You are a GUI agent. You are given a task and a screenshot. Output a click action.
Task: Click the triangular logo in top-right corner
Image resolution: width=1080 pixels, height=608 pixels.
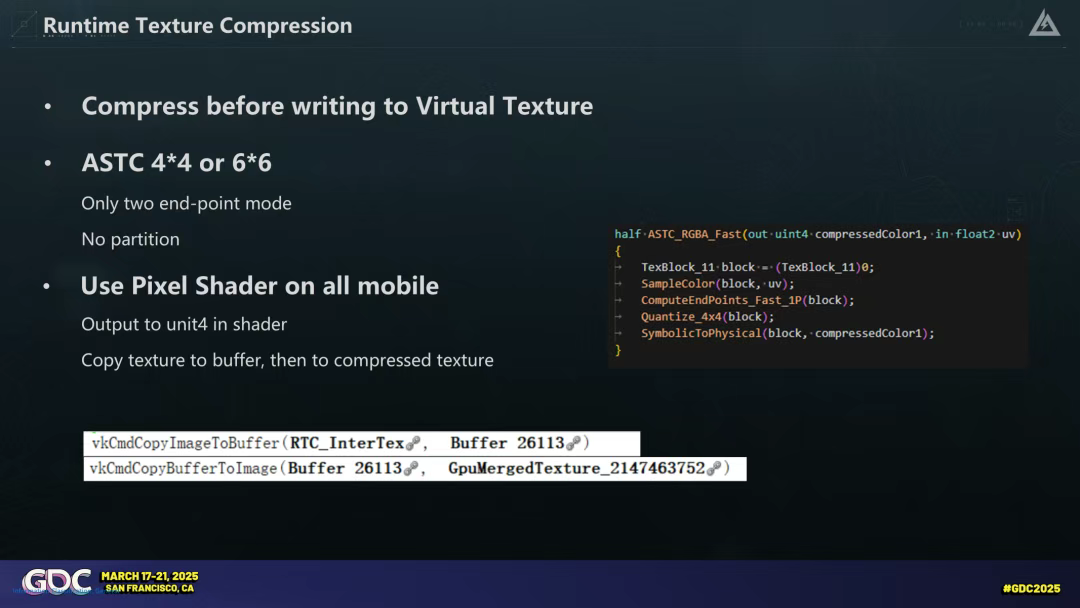(x=1044, y=23)
